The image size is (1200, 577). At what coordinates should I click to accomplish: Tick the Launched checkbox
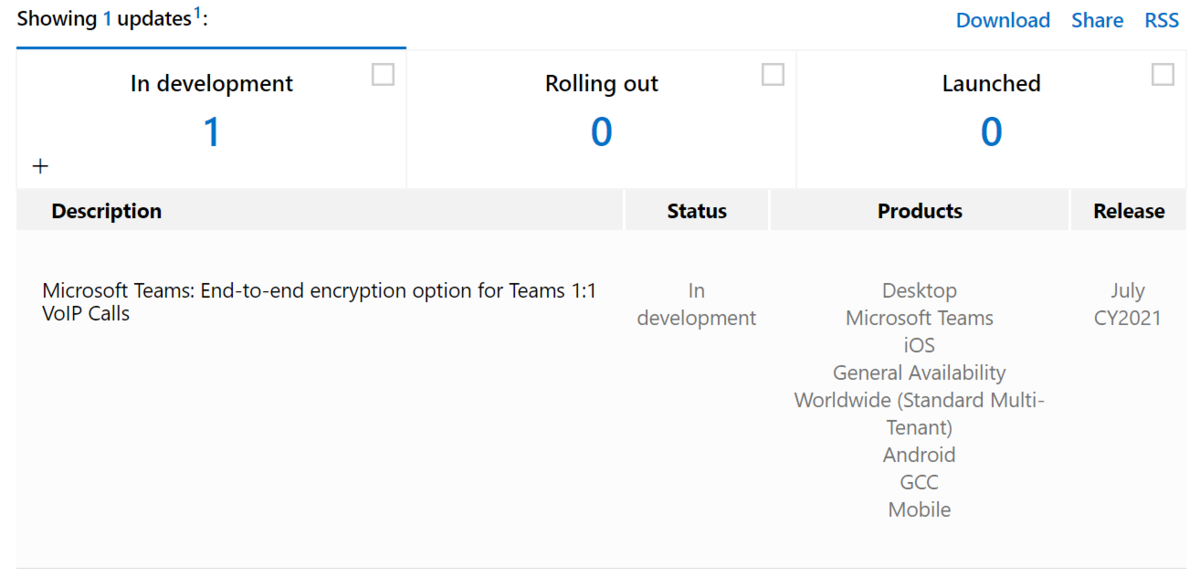(1163, 75)
